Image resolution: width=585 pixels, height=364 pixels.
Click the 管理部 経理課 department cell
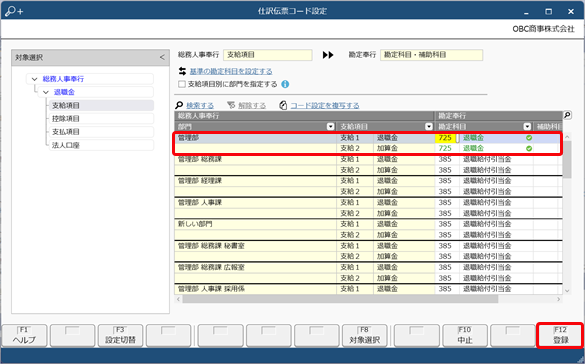[256, 181]
